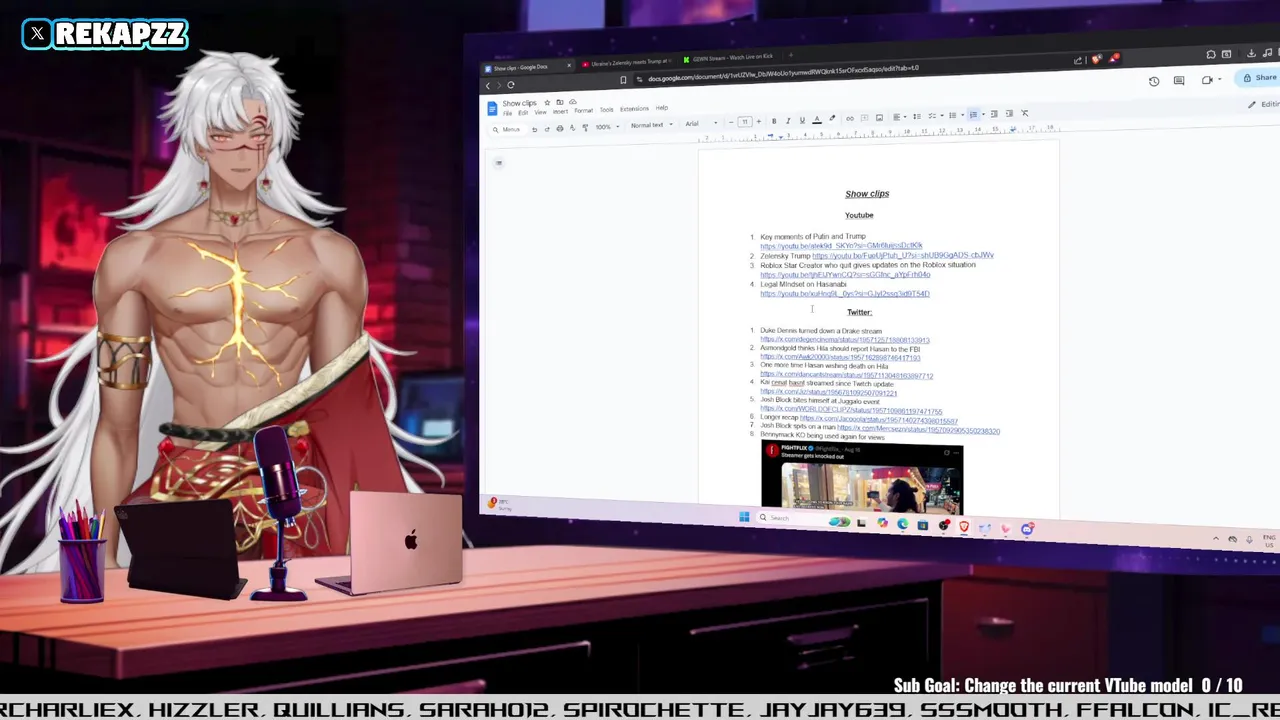This screenshot has height=720, width=1280.
Task: Open a new browser tab
Action: click(791, 55)
